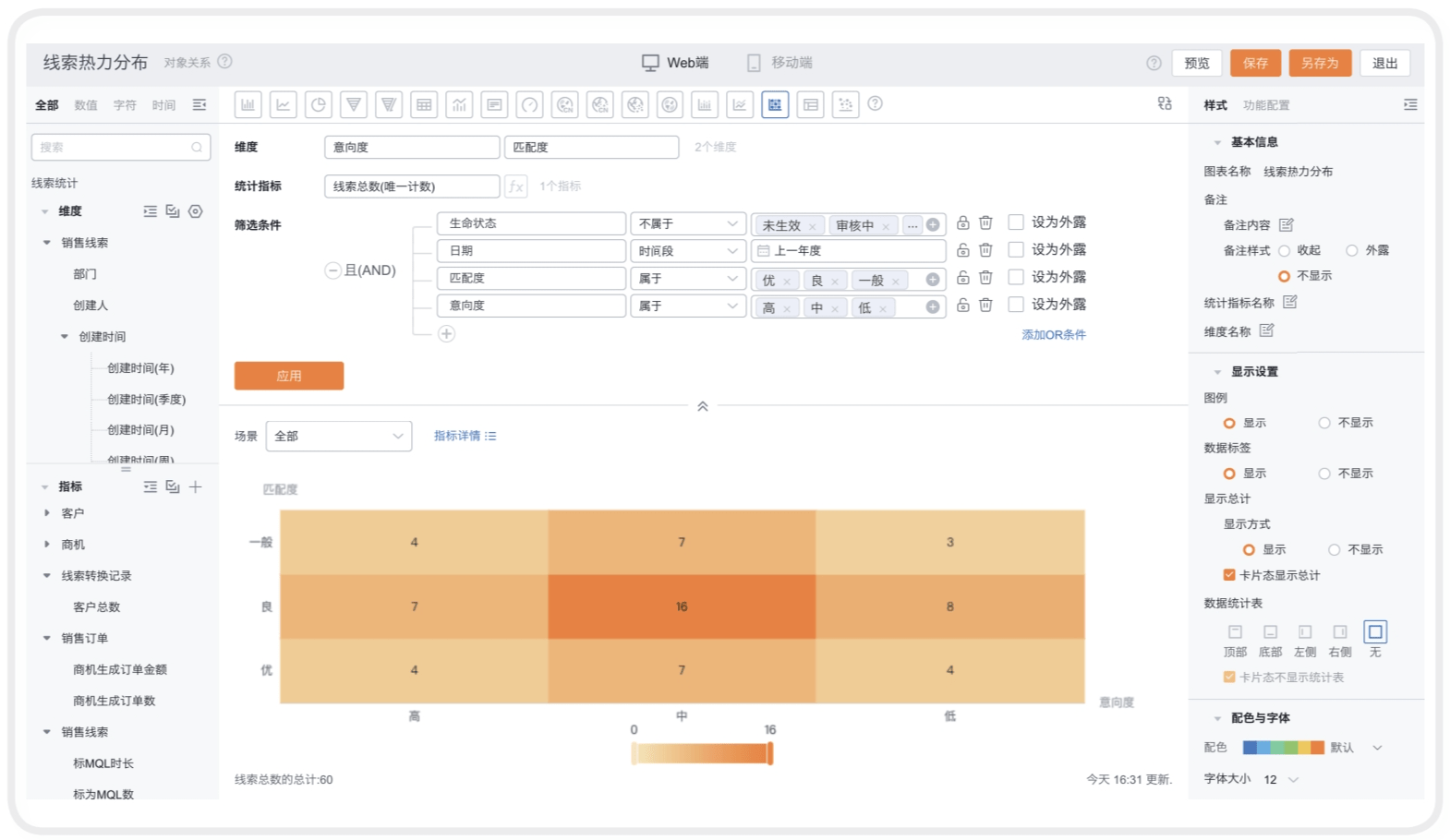Edit 维度名称 with pencil icon
The image size is (1450, 840).
pos(1266,330)
